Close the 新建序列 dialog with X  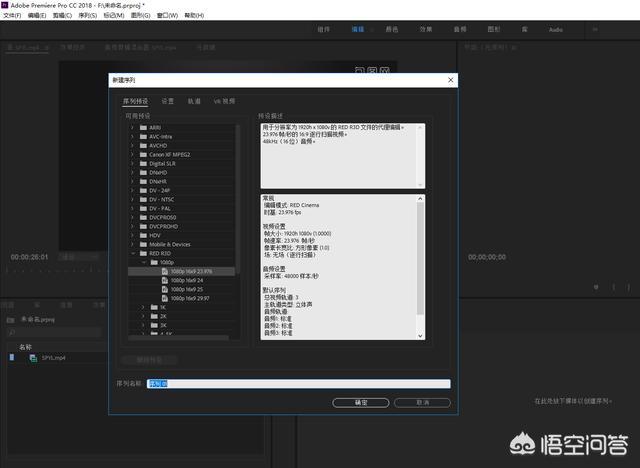click(451, 80)
